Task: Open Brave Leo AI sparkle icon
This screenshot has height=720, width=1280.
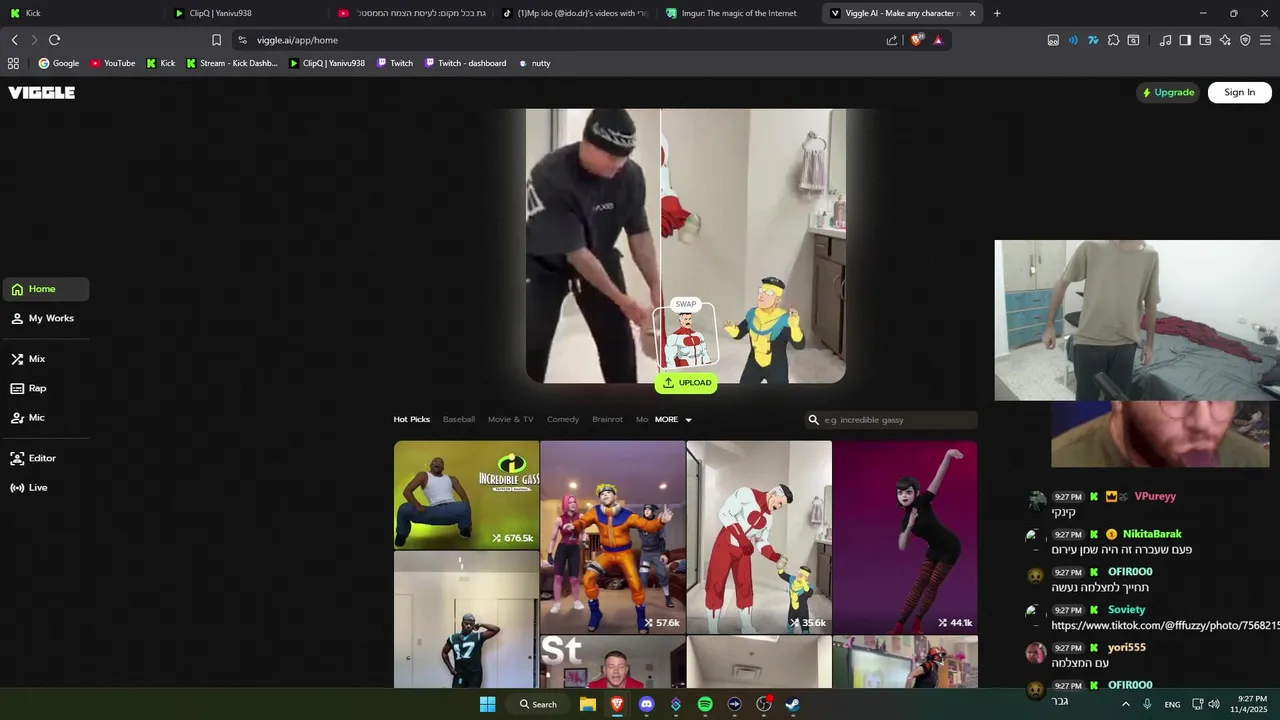Action: coord(1225,40)
